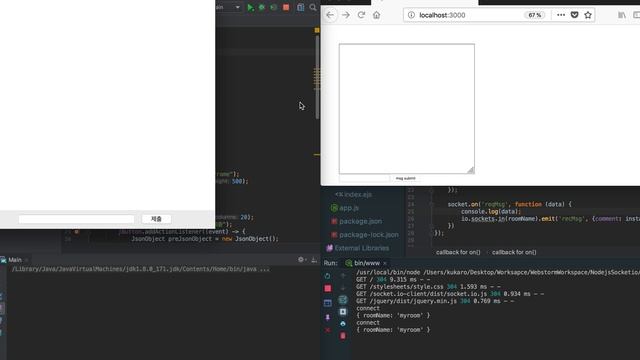Click the Firefox Home icon

(376, 15)
